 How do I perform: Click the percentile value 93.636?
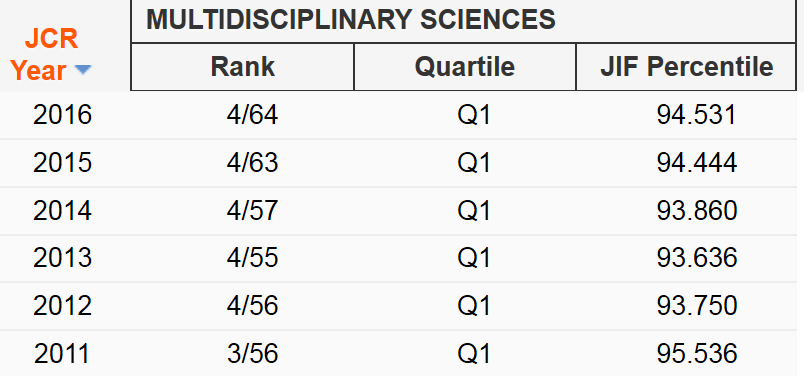click(697, 258)
